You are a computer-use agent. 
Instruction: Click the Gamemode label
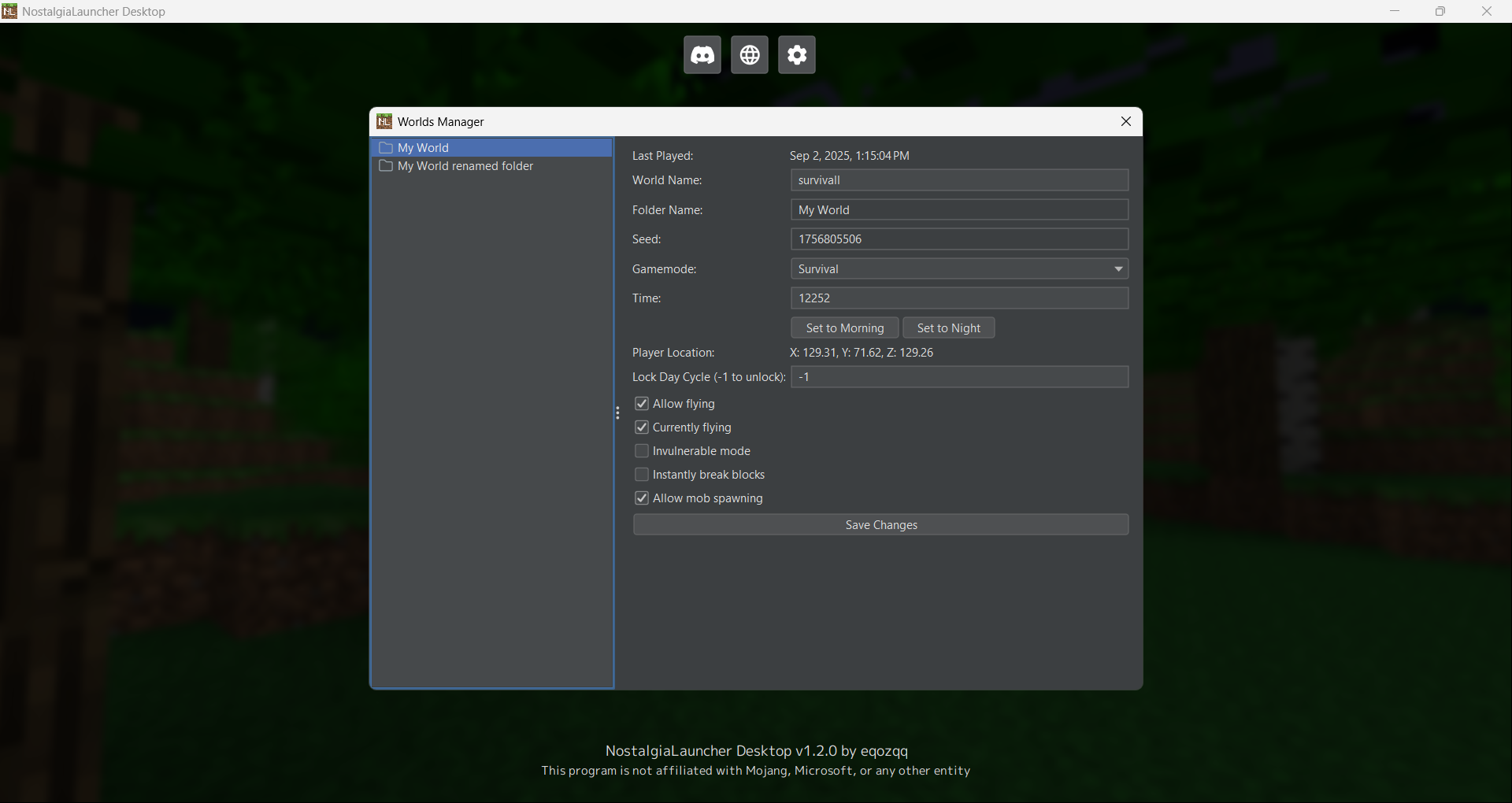[665, 269]
